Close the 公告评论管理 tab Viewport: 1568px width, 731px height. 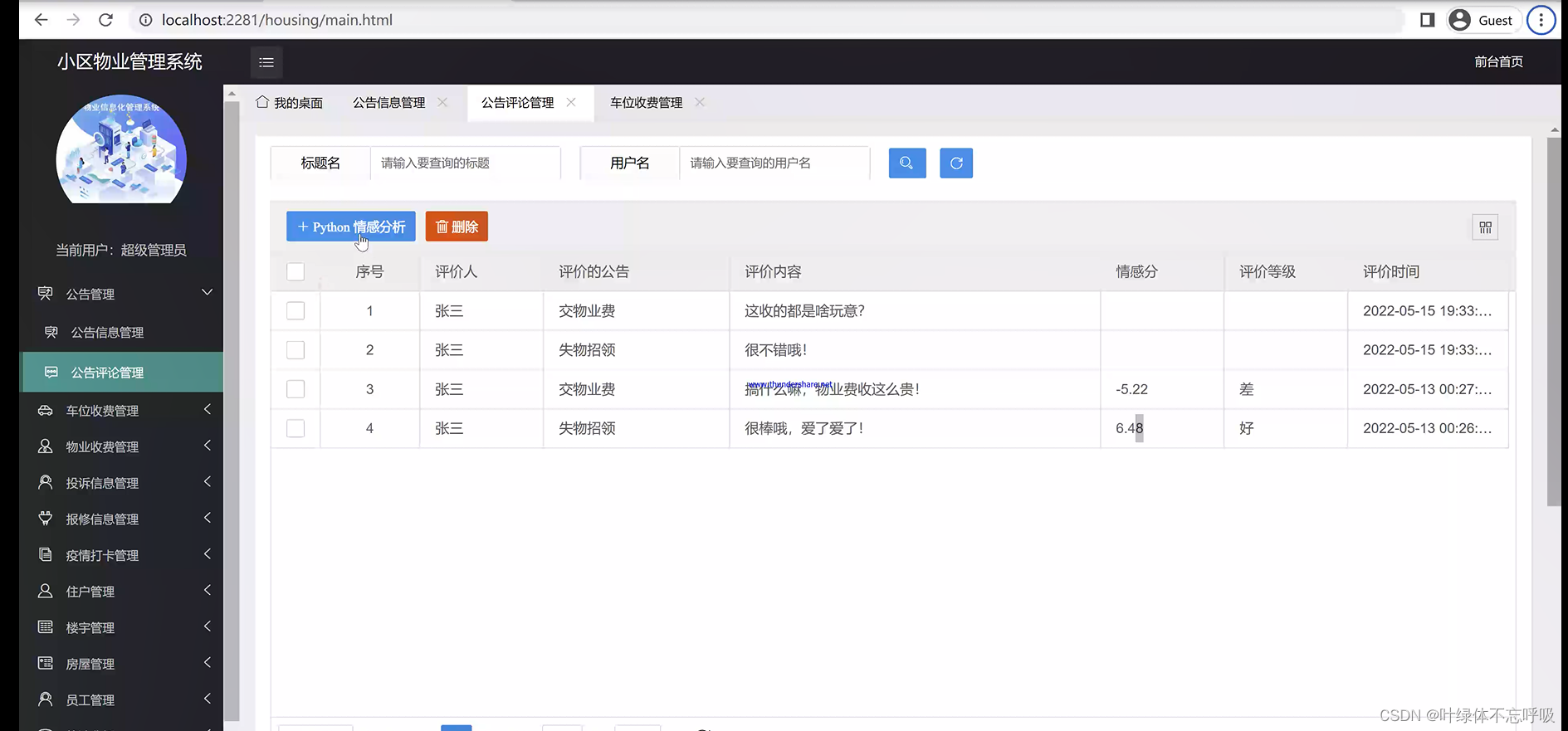(571, 102)
